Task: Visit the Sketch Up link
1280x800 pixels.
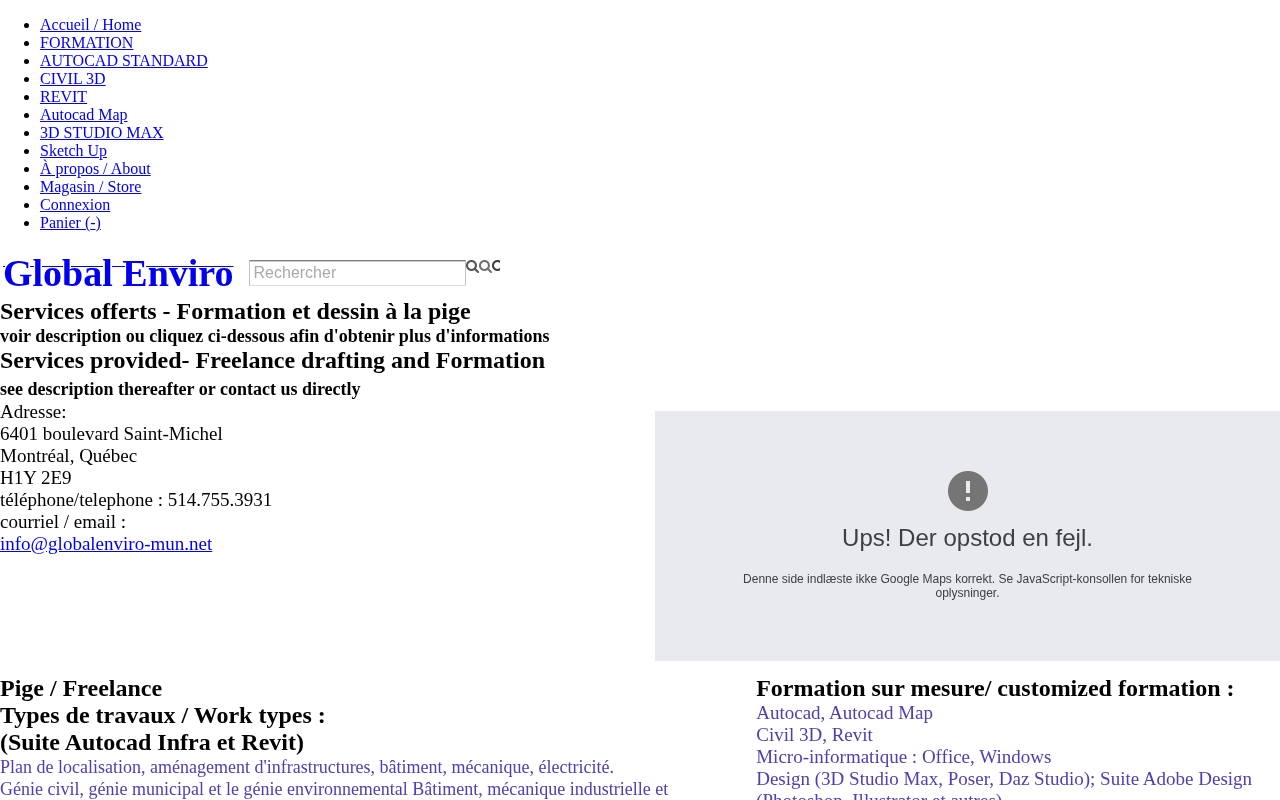Action: click(73, 151)
